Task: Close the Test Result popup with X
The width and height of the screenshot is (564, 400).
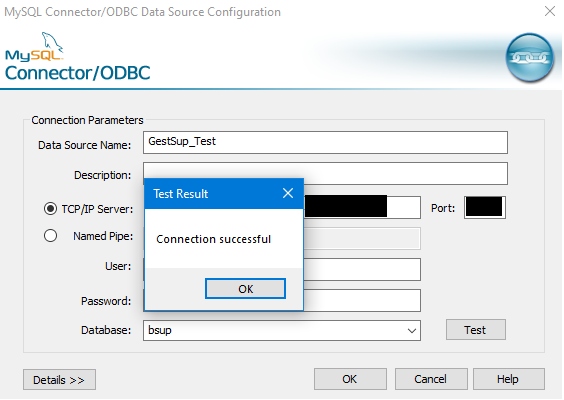Action: pos(288,193)
